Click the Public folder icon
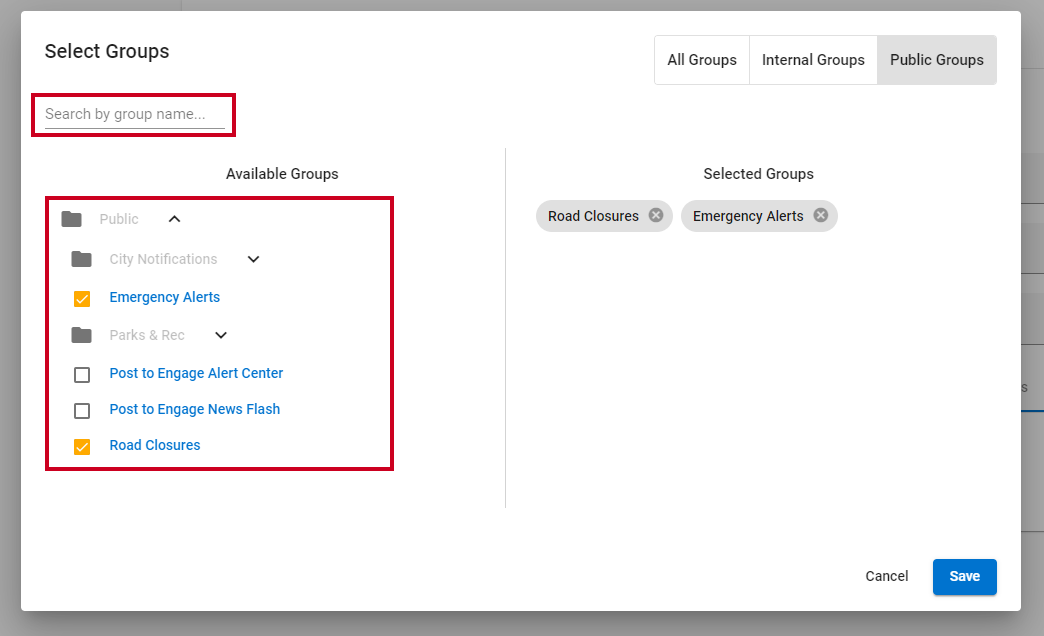The height and width of the screenshot is (636, 1044). pyautogui.click(x=71, y=219)
